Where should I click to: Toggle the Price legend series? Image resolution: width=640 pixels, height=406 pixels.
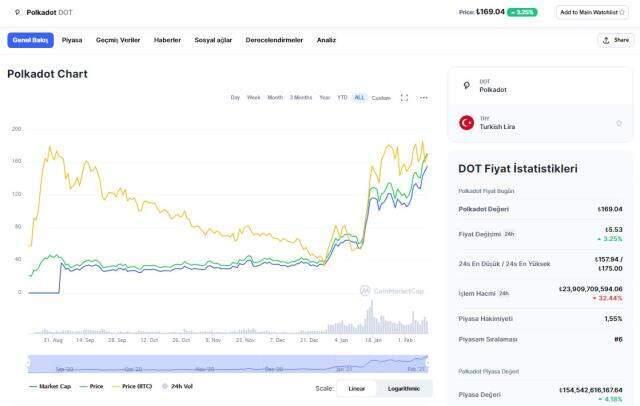pyautogui.click(x=92, y=386)
